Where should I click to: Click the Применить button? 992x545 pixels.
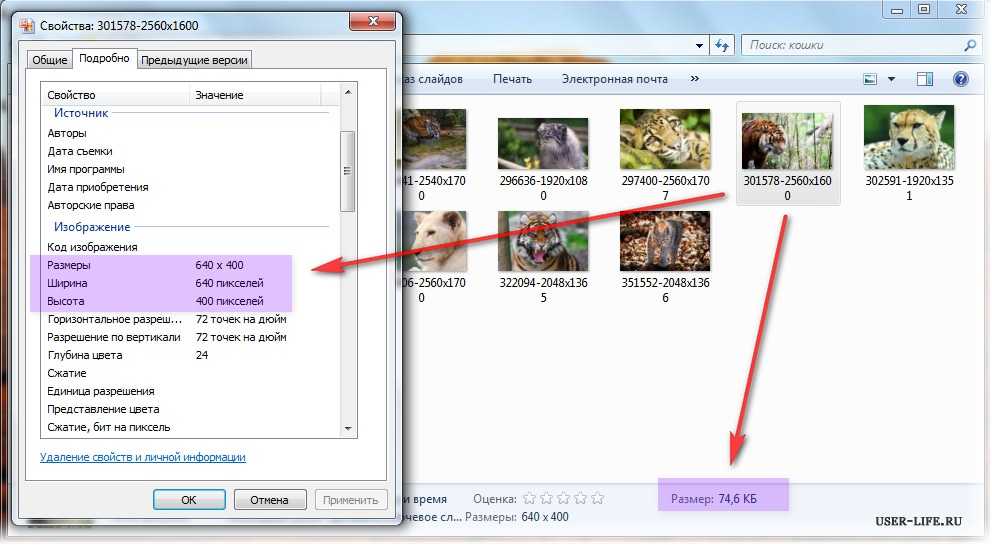[350, 499]
